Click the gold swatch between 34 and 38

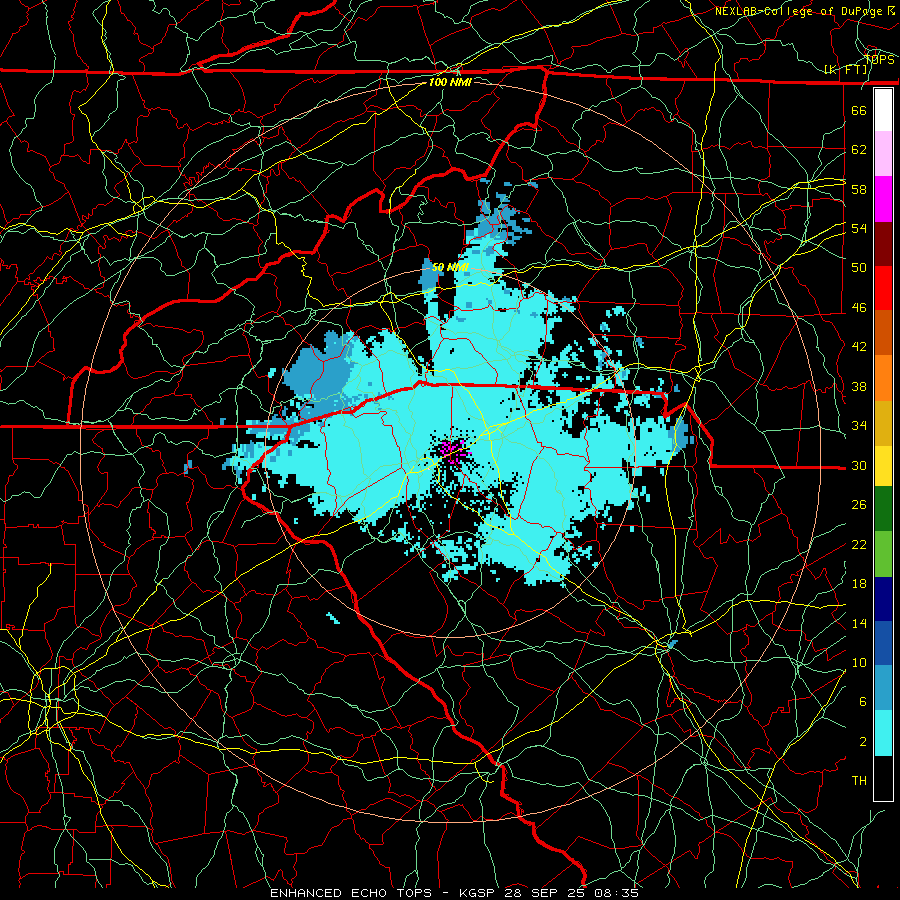(883, 423)
